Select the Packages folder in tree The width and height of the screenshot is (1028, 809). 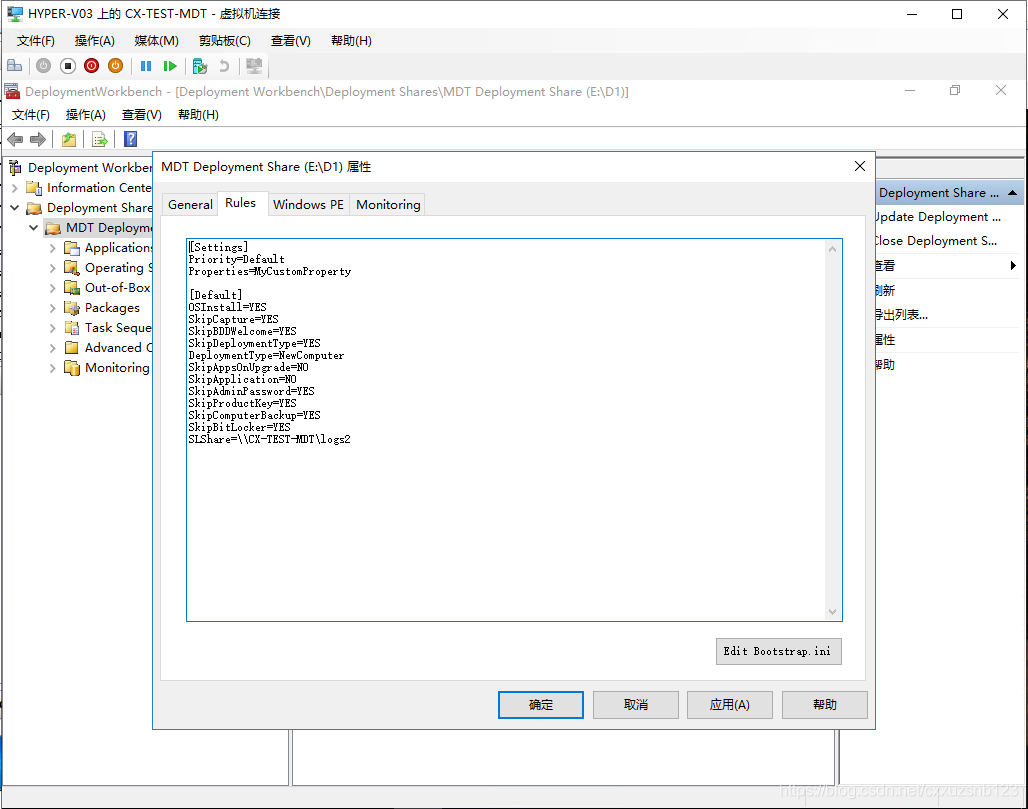102,307
